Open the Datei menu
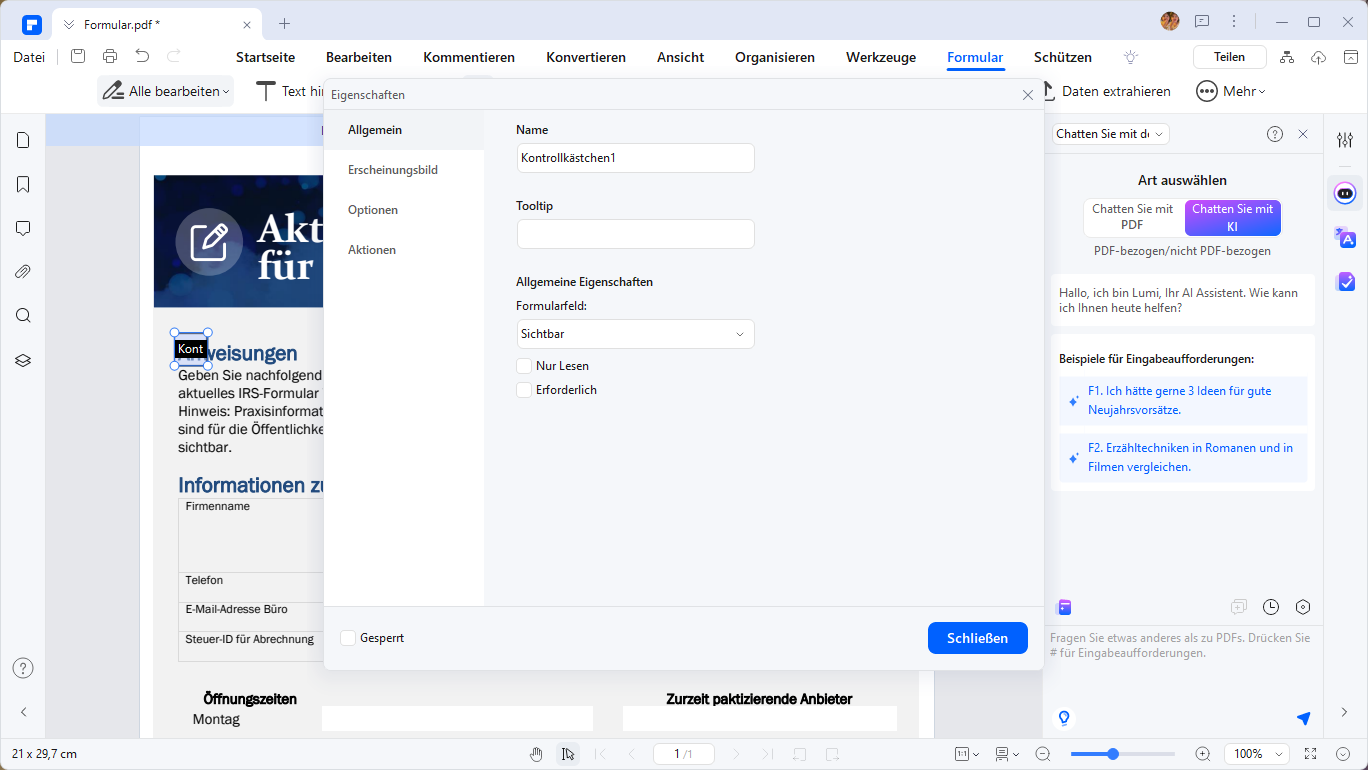Image resolution: width=1368 pixels, height=770 pixels. click(29, 57)
